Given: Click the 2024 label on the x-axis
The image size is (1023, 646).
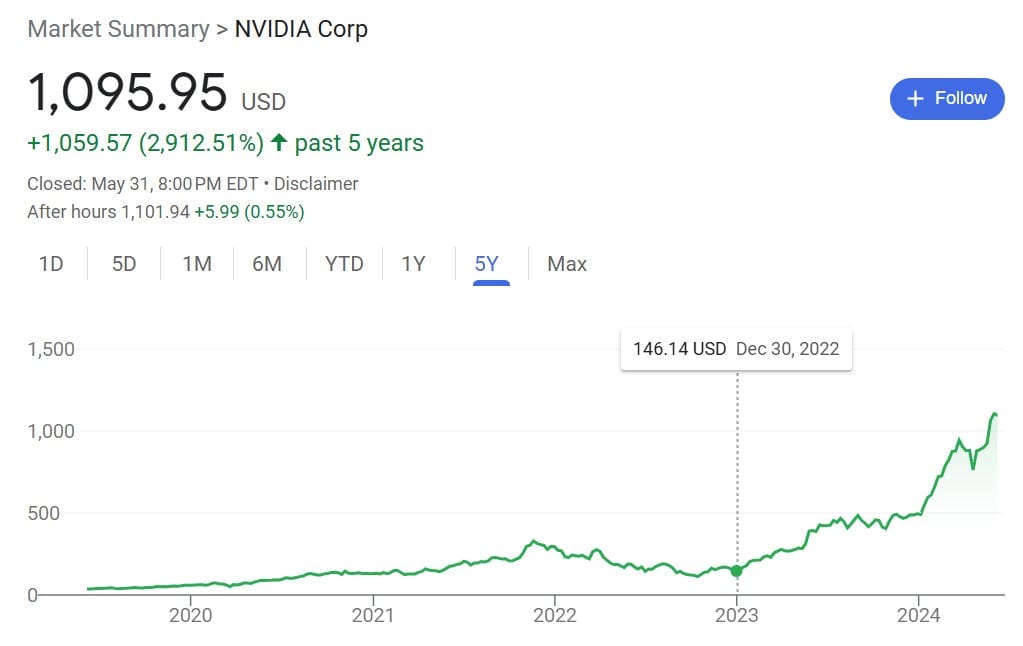Looking at the screenshot, I should (919, 615).
